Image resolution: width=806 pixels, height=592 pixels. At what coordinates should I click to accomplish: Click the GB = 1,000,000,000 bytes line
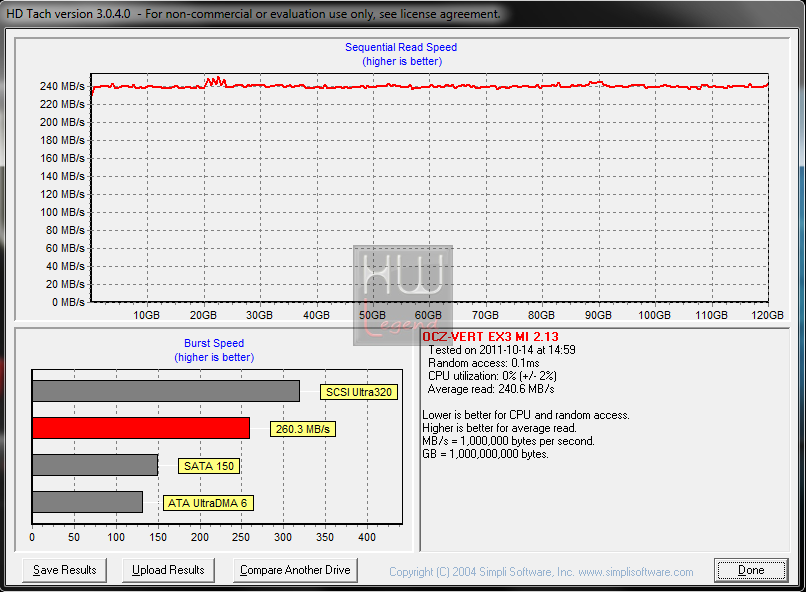click(485, 454)
